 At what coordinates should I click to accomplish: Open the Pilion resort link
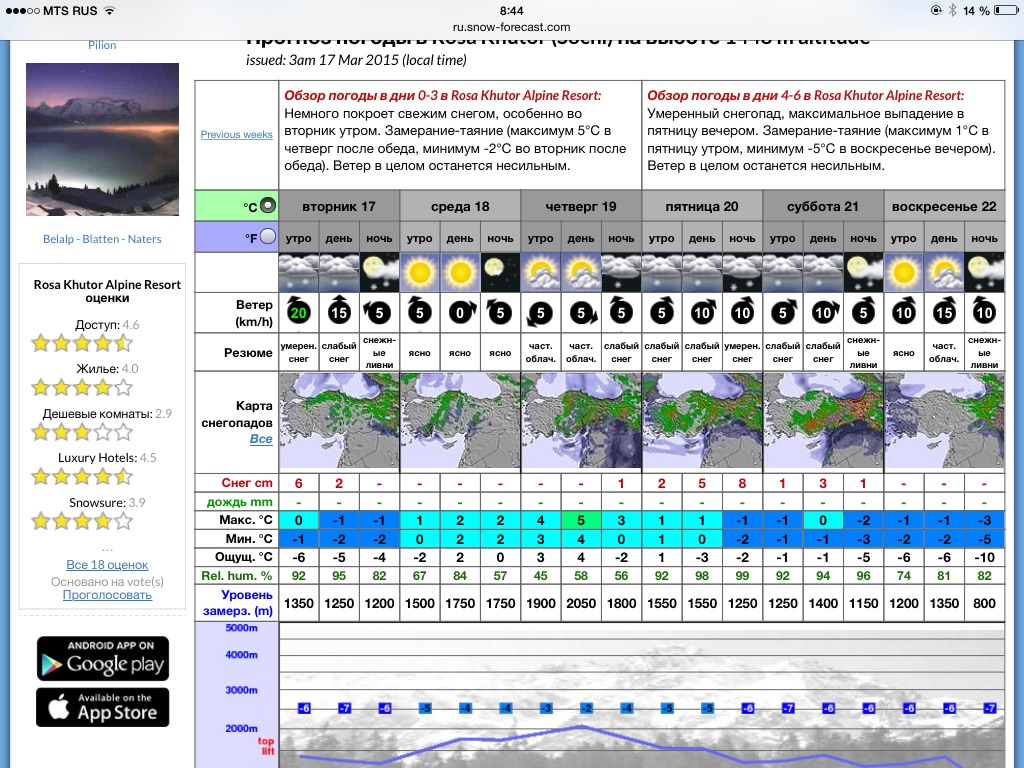click(102, 45)
